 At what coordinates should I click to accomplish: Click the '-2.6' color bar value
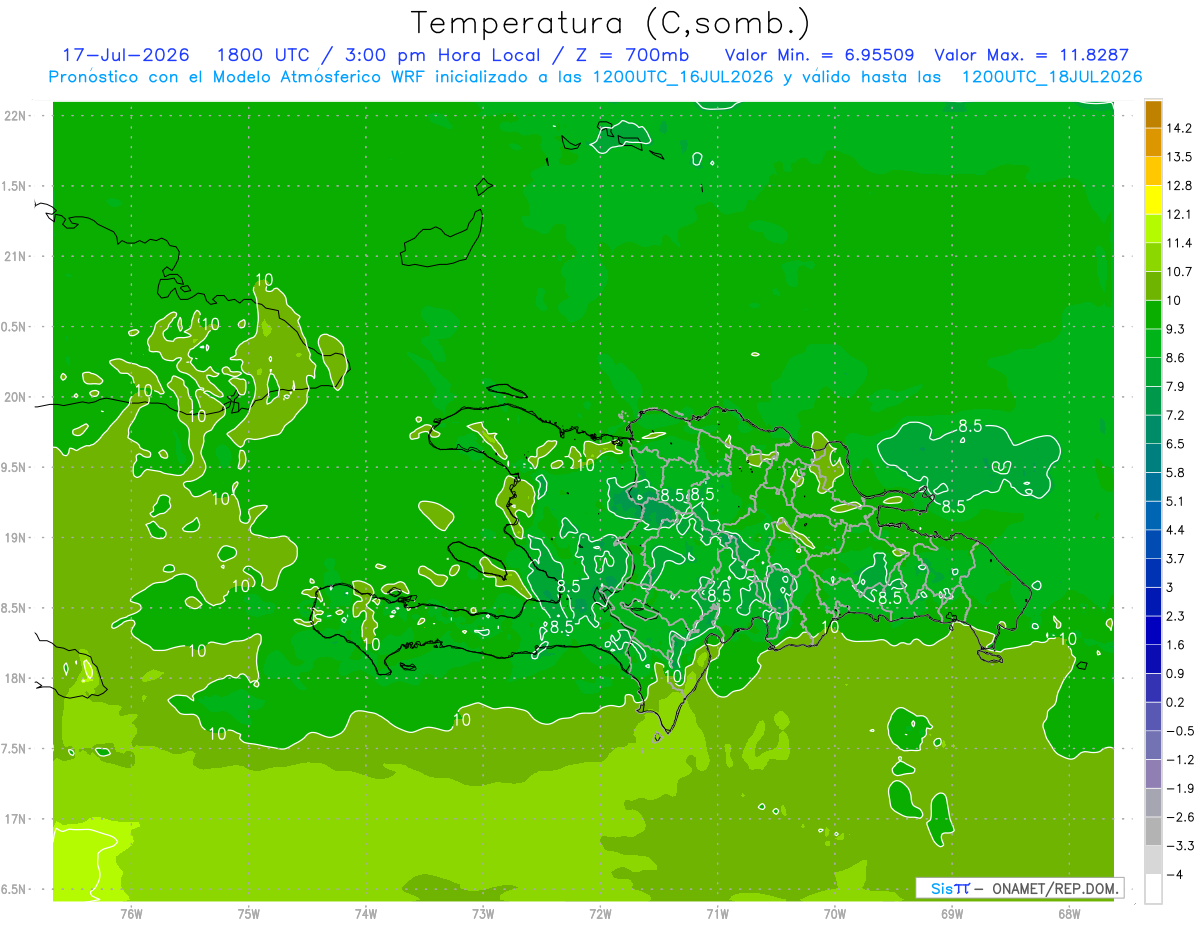point(1179,817)
